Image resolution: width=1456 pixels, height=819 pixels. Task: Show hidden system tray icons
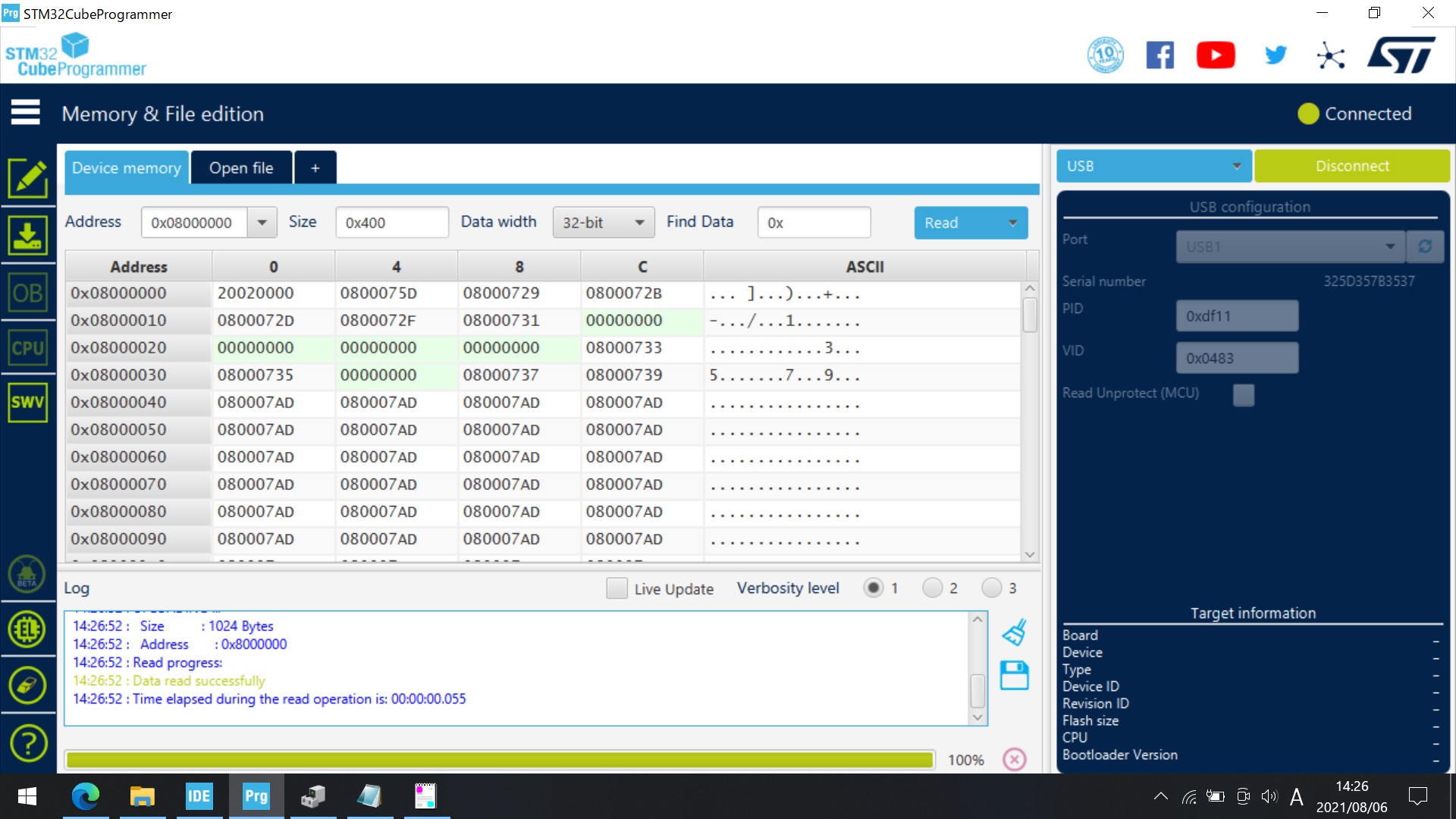click(1160, 796)
